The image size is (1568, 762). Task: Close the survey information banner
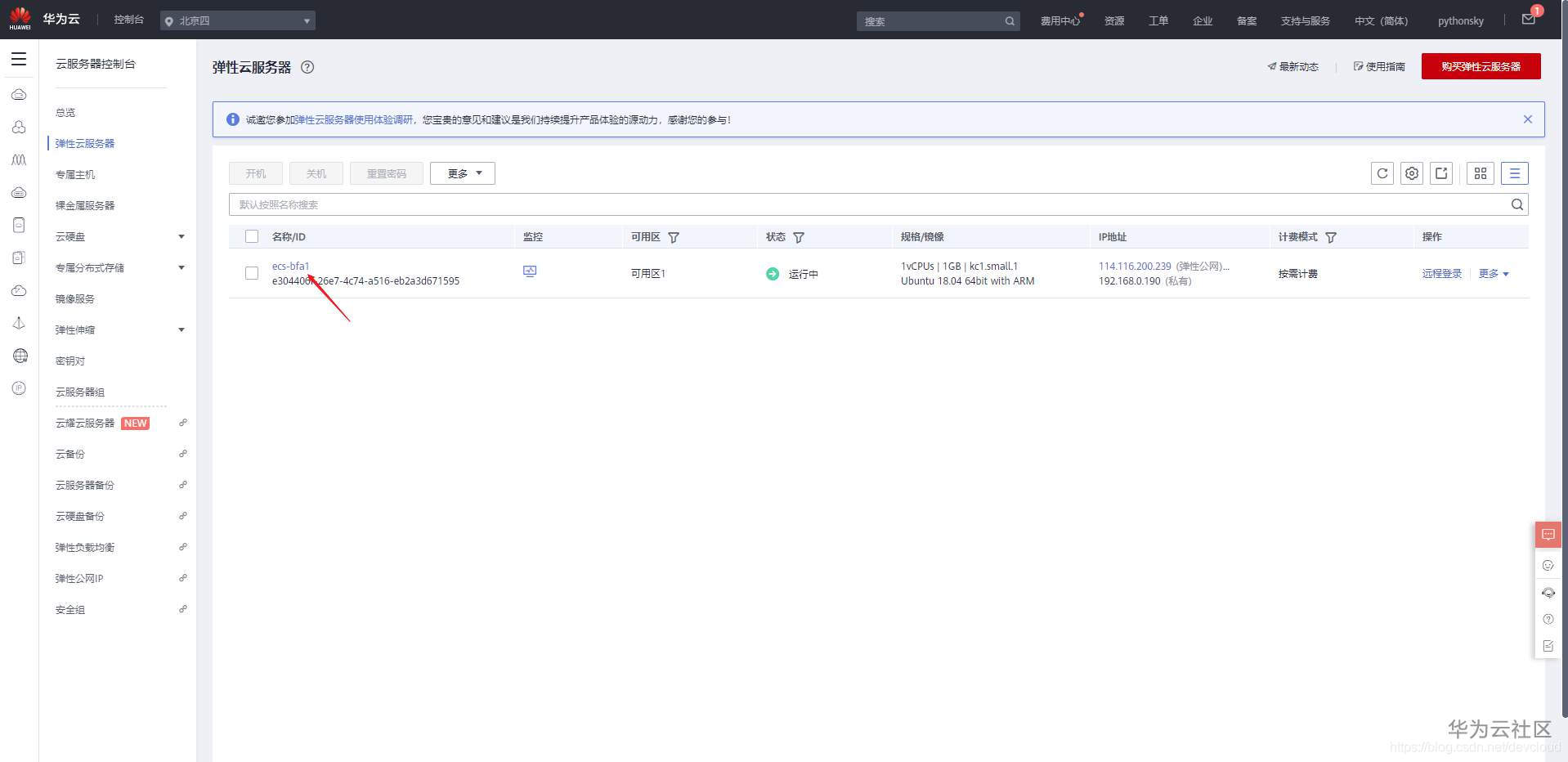point(1528,119)
